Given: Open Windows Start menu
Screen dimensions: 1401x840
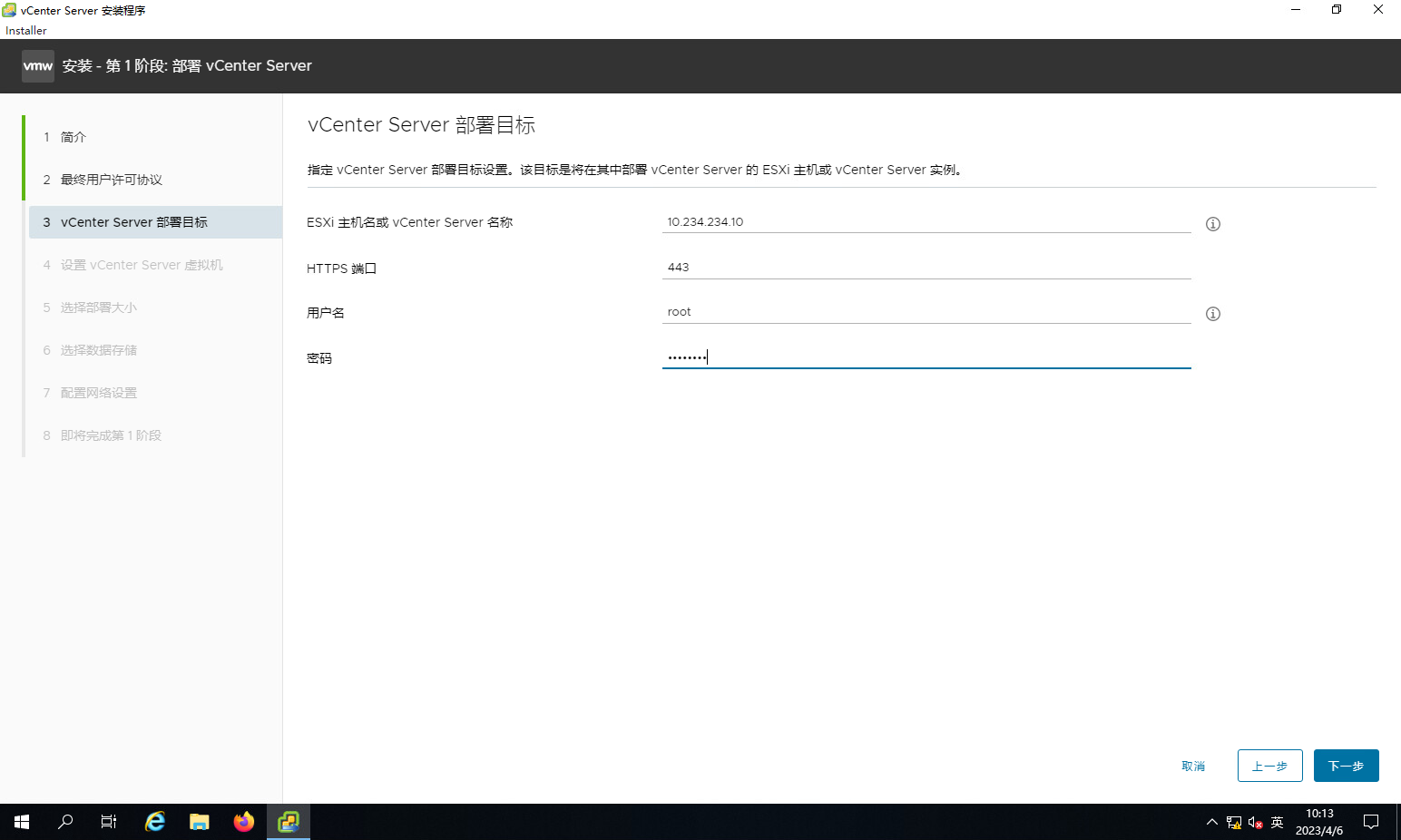Looking at the screenshot, I should 22,822.
